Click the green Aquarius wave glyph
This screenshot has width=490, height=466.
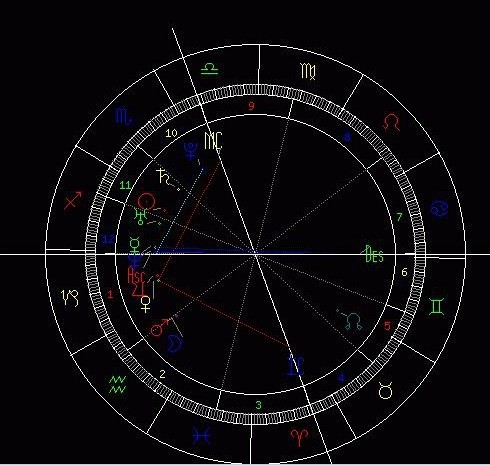(x=118, y=385)
